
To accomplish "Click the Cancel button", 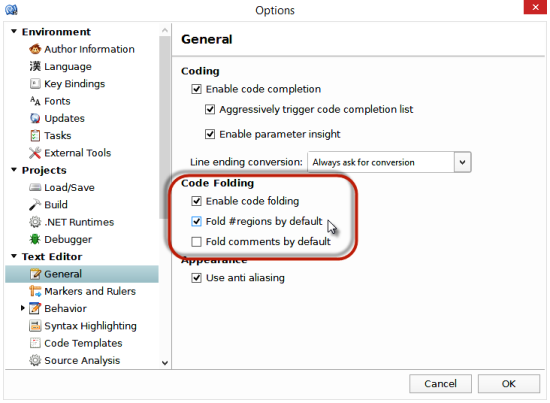I will [x=440, y=383].
